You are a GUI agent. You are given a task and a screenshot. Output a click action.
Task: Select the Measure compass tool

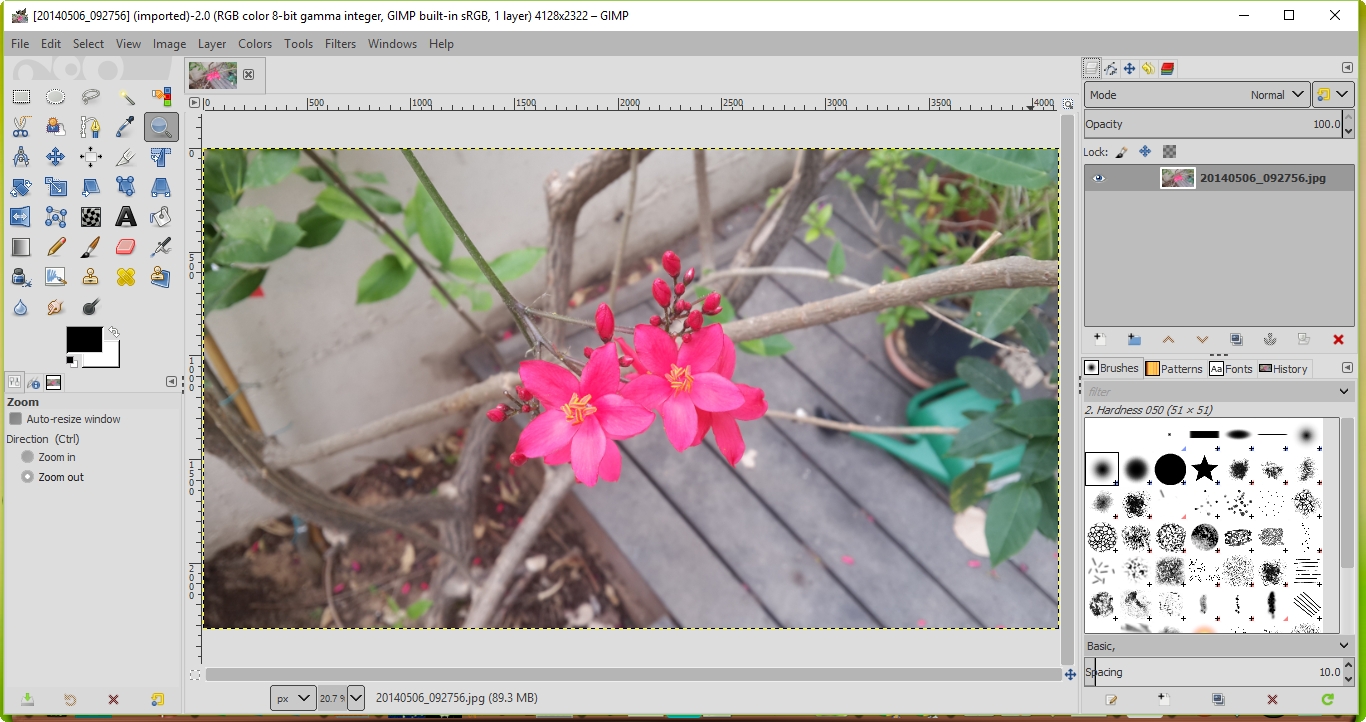pyautogui.click(x=21, y=157)
